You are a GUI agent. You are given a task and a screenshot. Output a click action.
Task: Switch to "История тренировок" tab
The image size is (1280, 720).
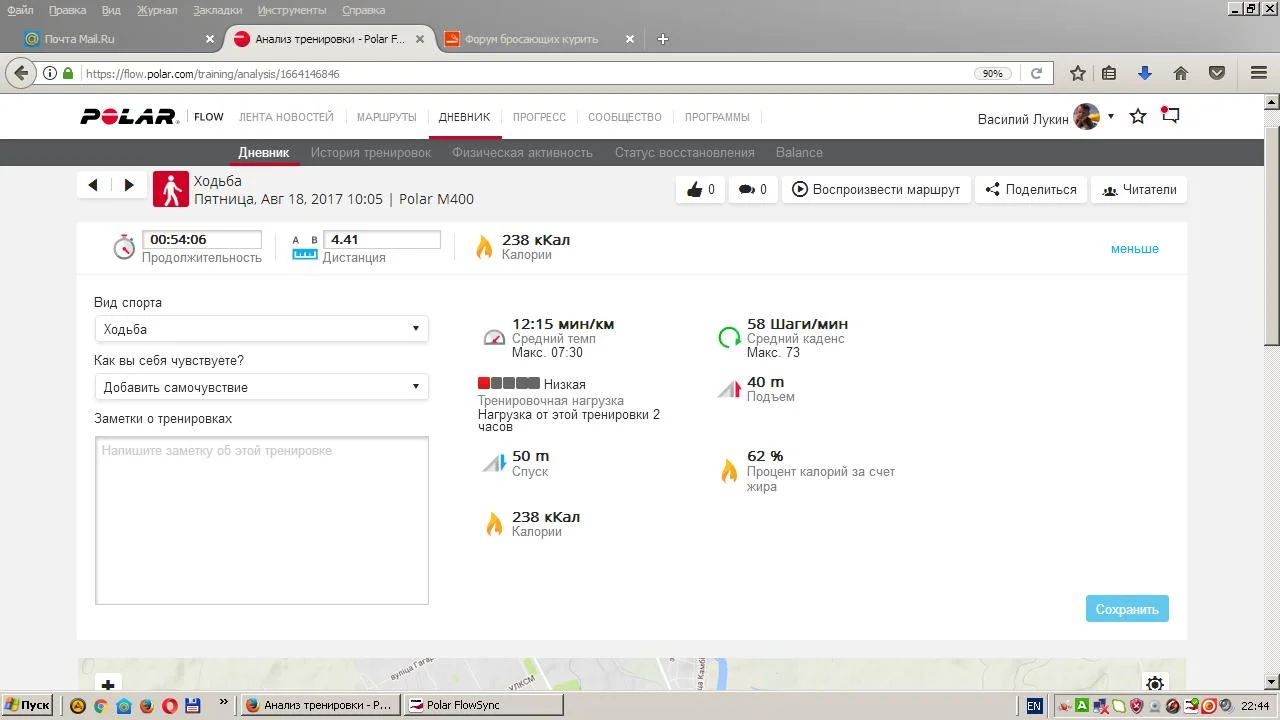(x=370, y=153)
